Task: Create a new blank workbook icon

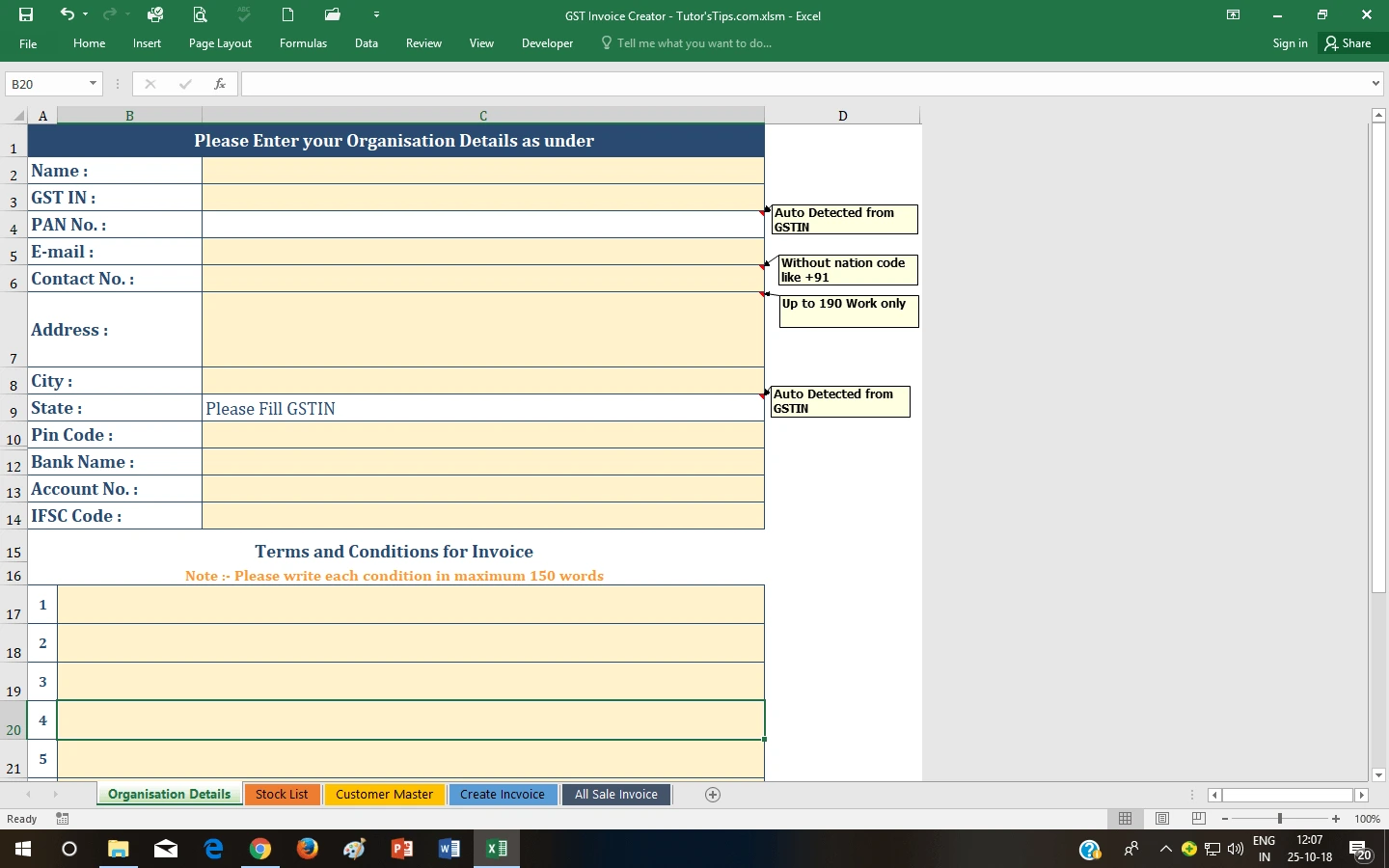Action: click(x=287, y=14)
